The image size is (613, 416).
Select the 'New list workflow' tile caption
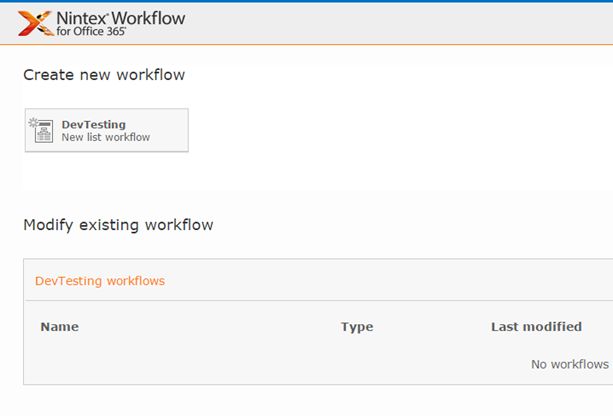click(x=106, y=137)
